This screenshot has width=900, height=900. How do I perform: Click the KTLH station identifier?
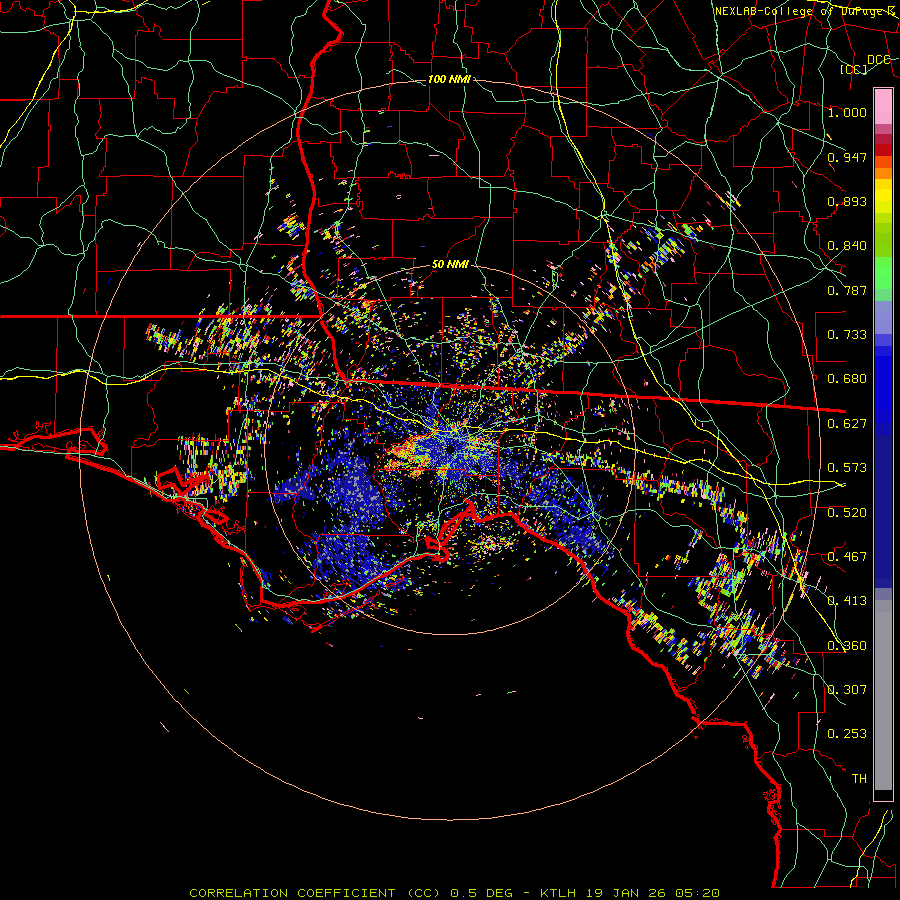point(559,893)
